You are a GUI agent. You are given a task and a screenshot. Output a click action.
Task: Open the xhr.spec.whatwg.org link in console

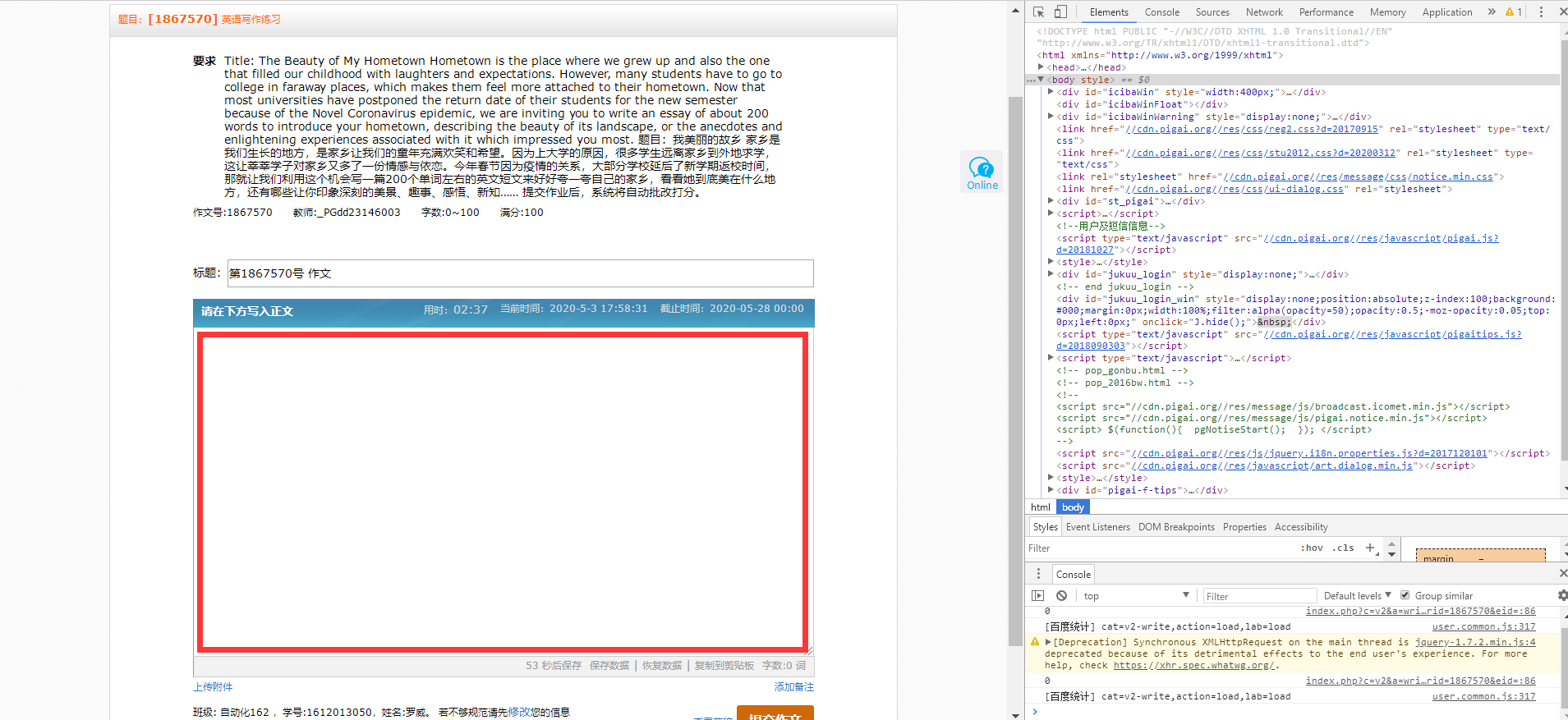1193,665
